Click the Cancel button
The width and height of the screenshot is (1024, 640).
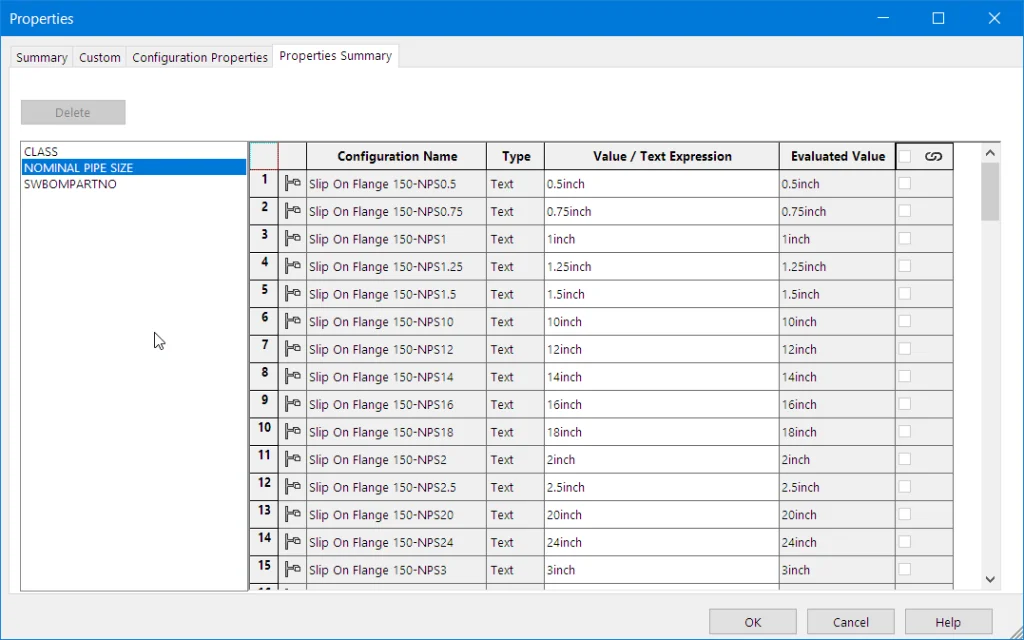[850, 622]
